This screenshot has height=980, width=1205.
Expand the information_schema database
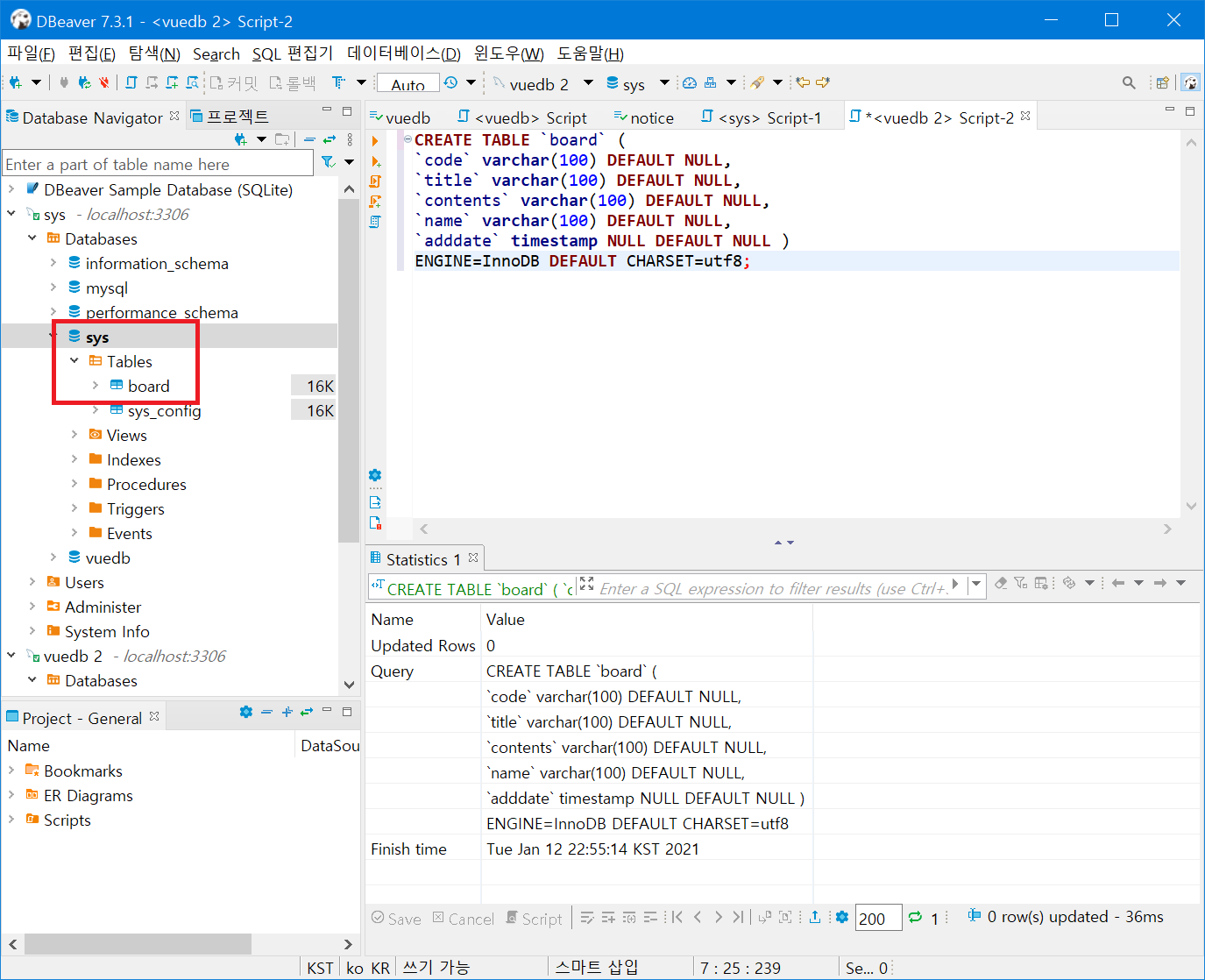[x=53, y=263]
